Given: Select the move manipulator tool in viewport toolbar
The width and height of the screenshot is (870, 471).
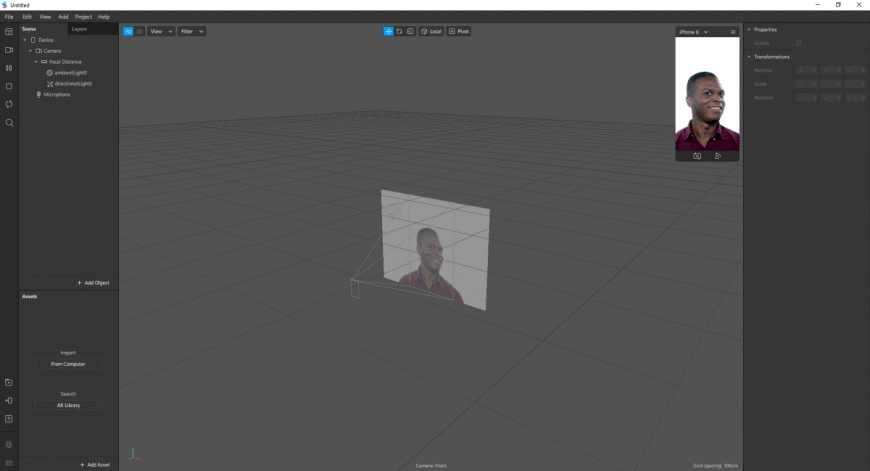Looking at the screenshot, I should pyautogui.click(x=388, y=32).
